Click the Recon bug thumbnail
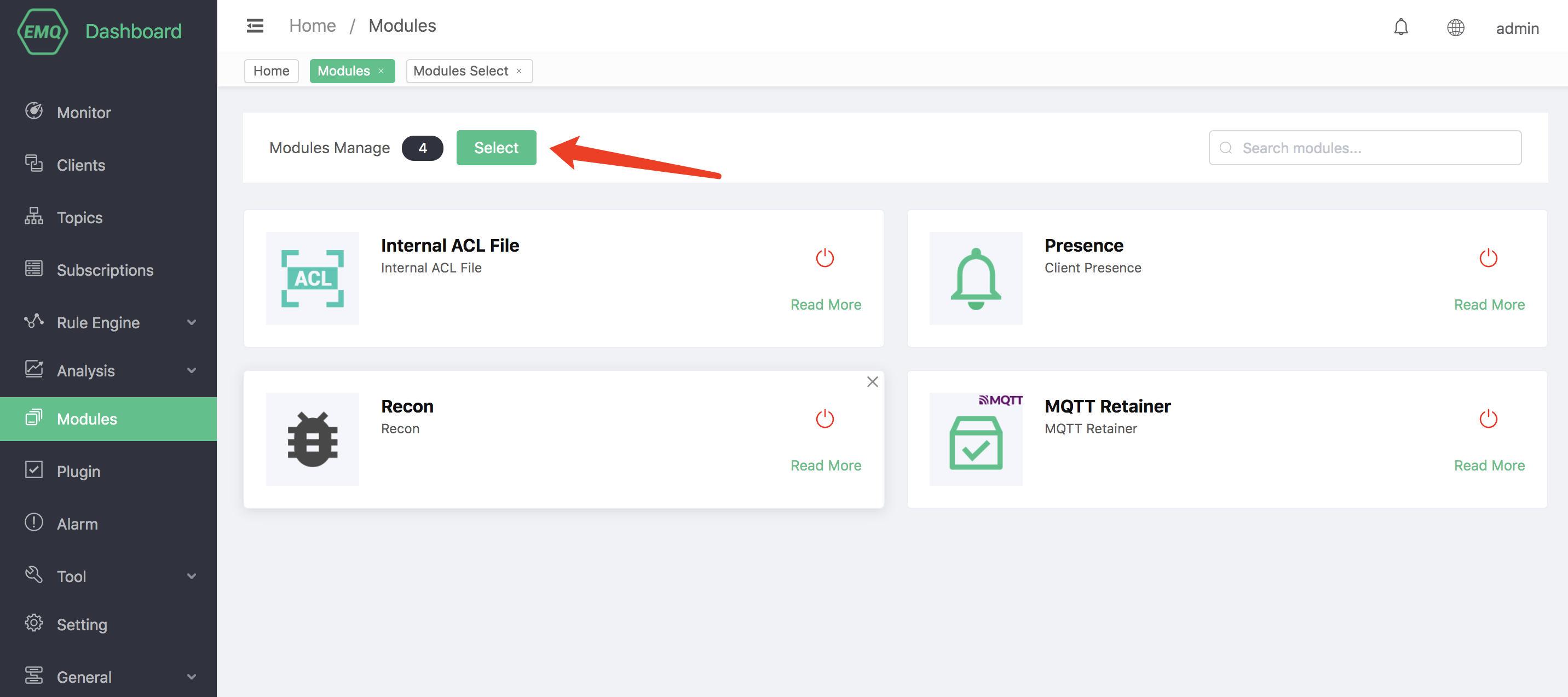This screenshot has width=1568, height=697. 312,439
